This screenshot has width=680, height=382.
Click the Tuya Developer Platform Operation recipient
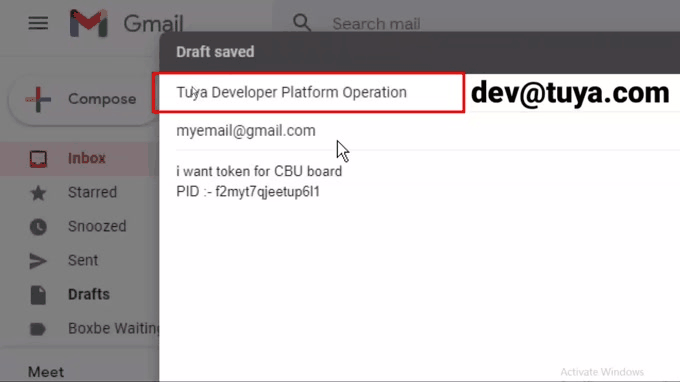[x=291, y=92]
